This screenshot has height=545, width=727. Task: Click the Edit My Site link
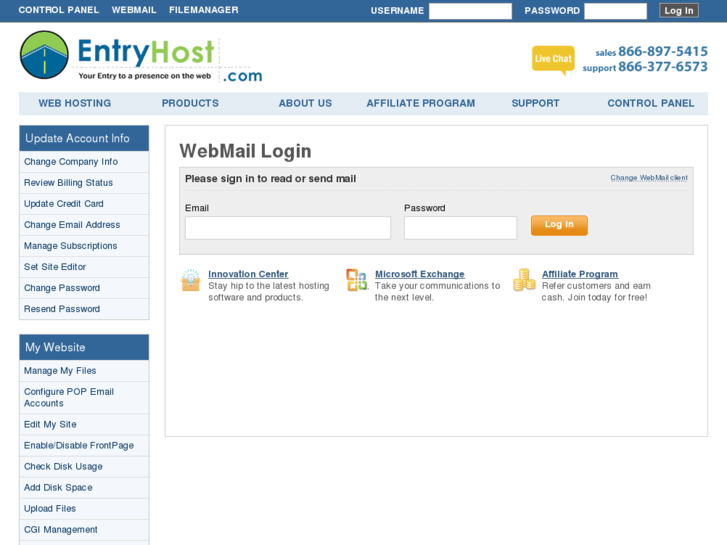(50, 424)
